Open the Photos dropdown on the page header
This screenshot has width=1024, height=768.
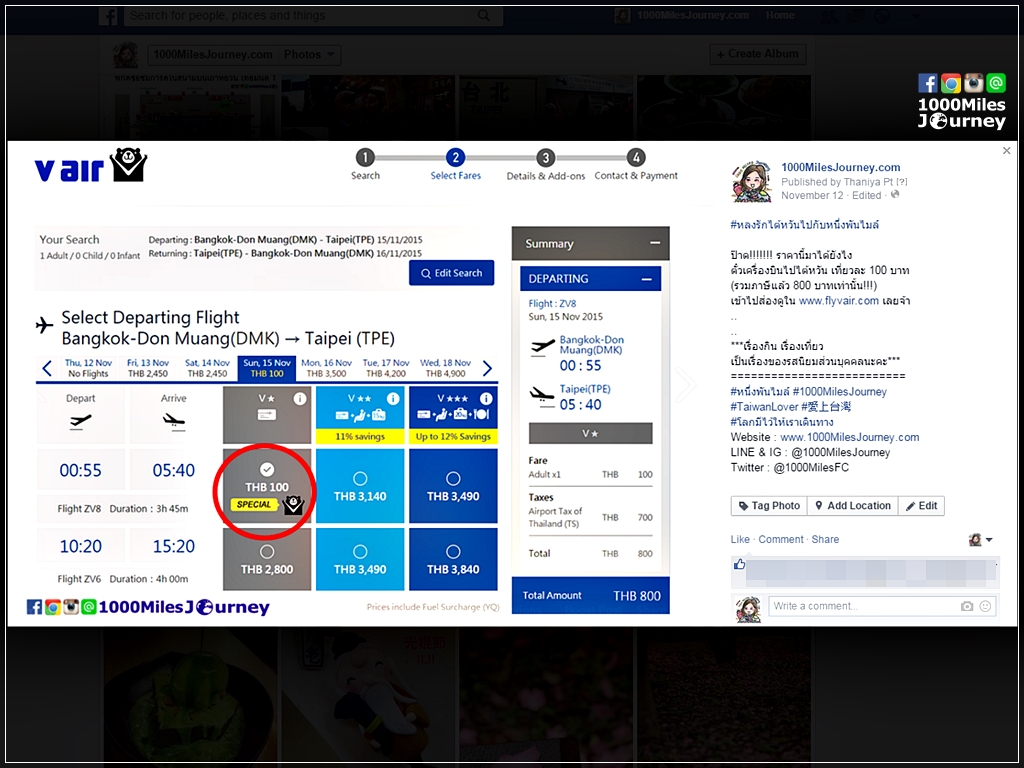310,55
